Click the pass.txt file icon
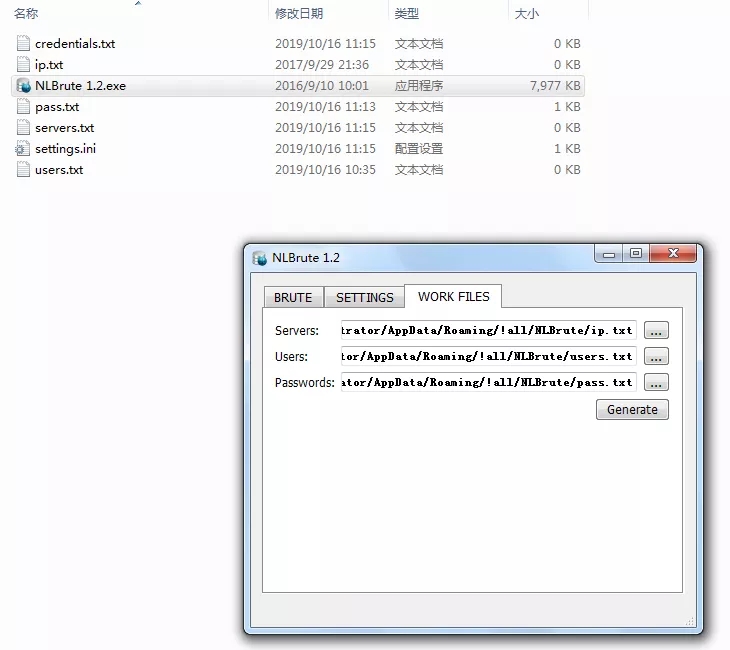 (x=24, y=107)
